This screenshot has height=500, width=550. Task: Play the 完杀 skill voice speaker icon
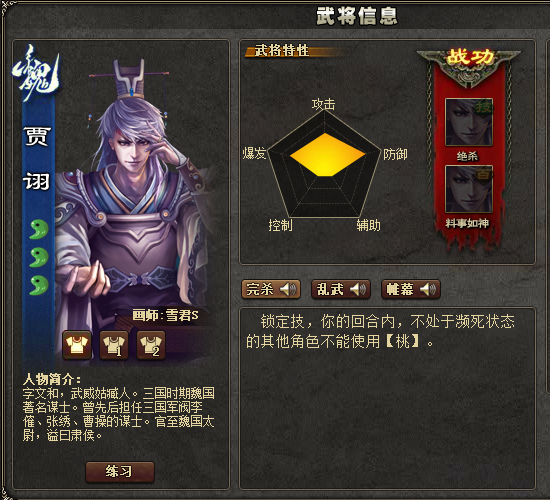[288, 289]
